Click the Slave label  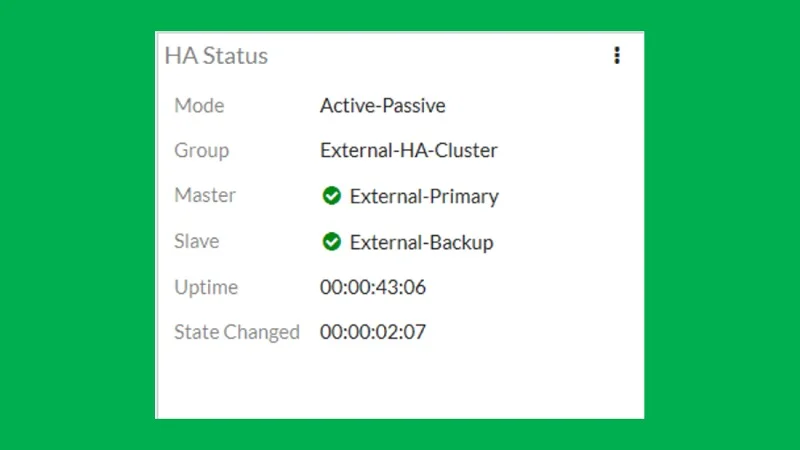pyautogui.click(x=197, y=241)
